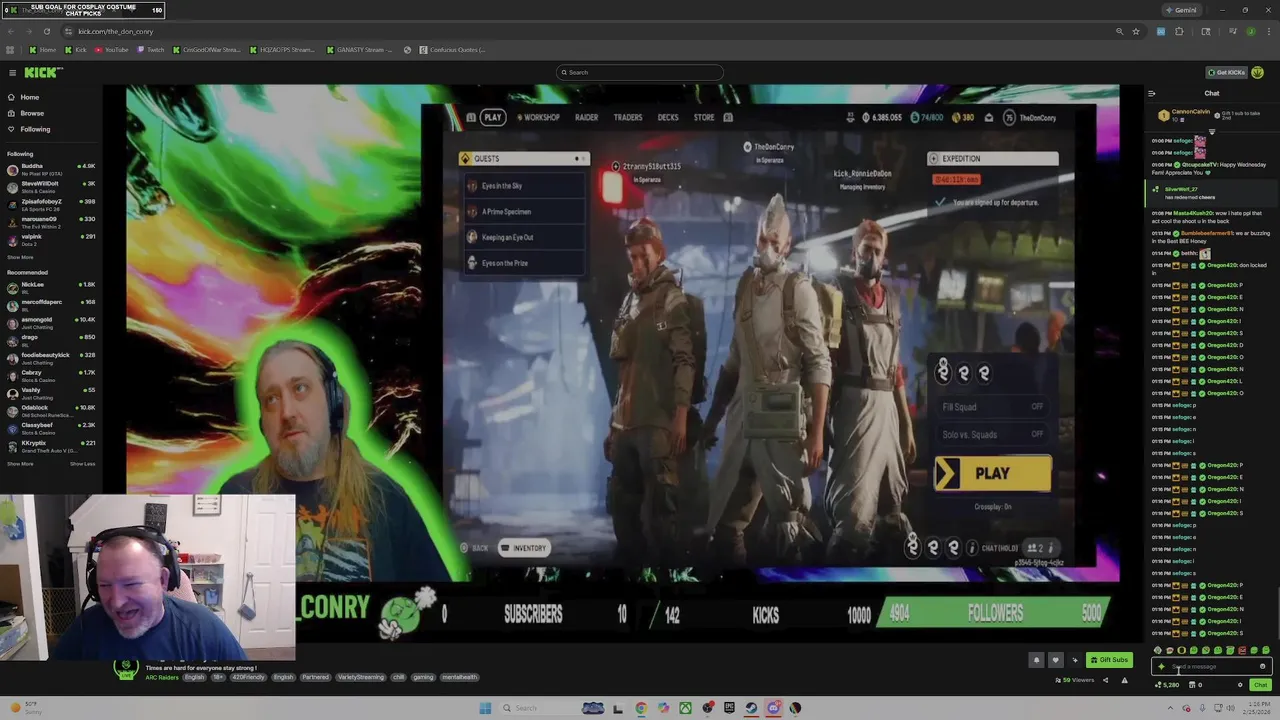Click the green Chat send button
Screen dimensions: 1280x720
[1260, 685]
